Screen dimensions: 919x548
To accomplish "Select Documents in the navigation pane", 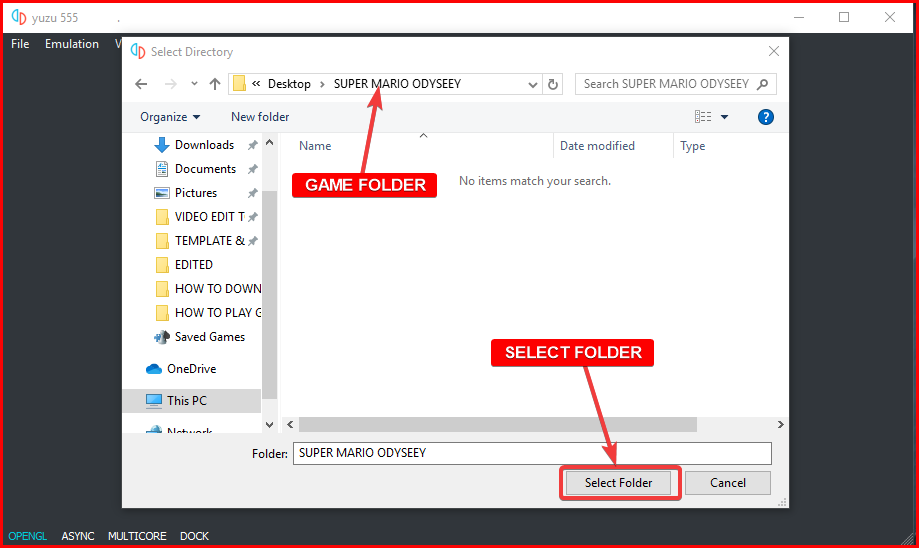I will pos(205,169).
